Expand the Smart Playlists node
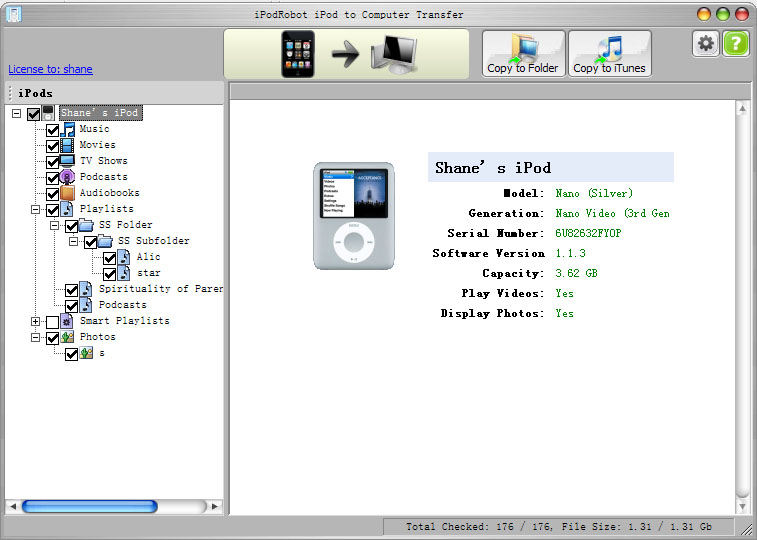This screenshot has width=757, height=540. click(35, 321)
